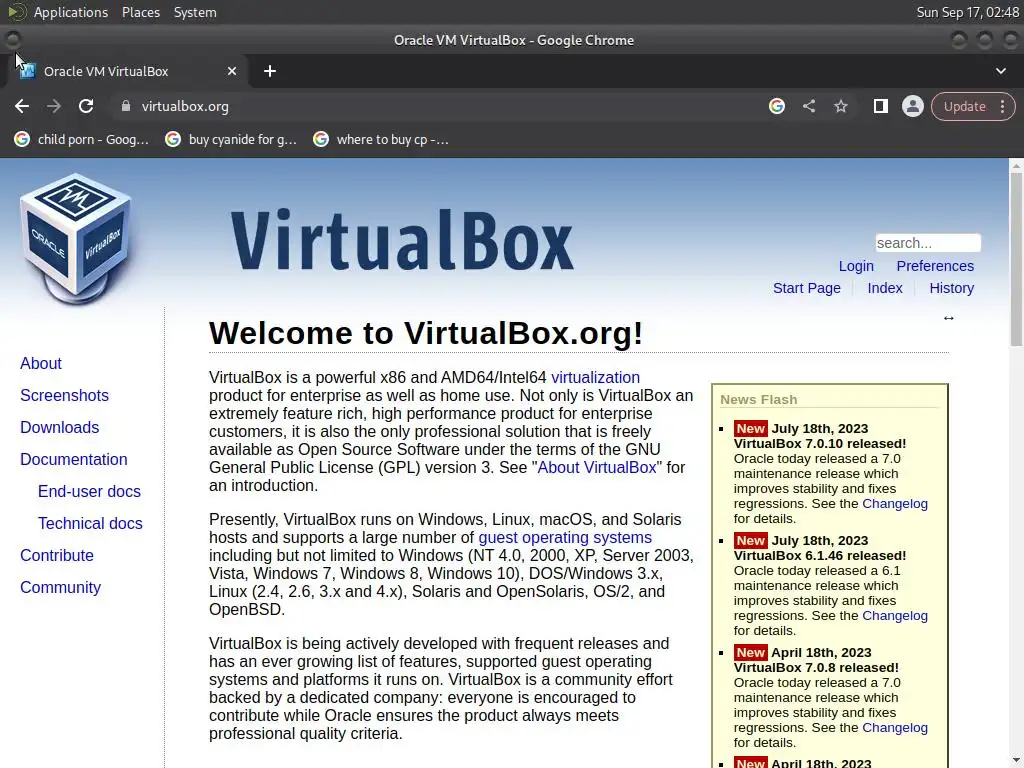The height and width of the screenshot is (768, 1024).
Task: Open About in the sidebar
Action: click(40, 363)
